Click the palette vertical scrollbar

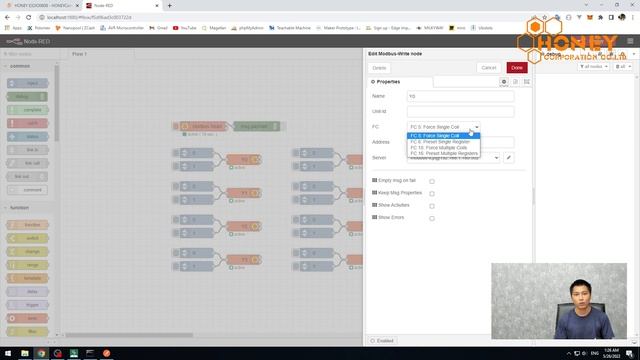click(57, 103)
